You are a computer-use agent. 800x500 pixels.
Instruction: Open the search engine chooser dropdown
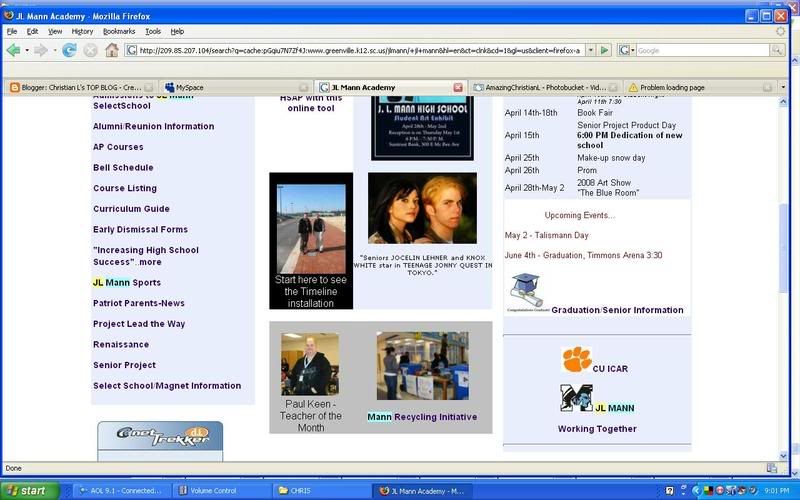pos(633,50)
